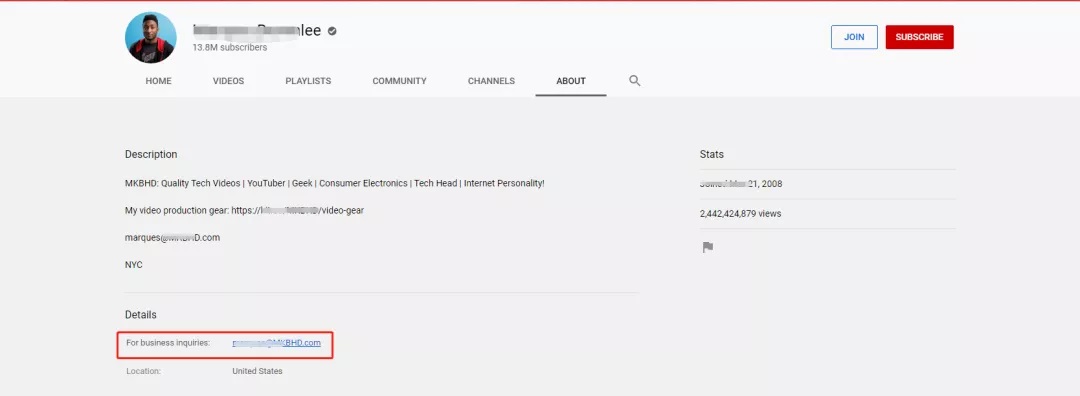The image size is (1080, 396).
Task: Click the MKBHD Quality Tech Videos description line
Action: [x=335, y=183]
